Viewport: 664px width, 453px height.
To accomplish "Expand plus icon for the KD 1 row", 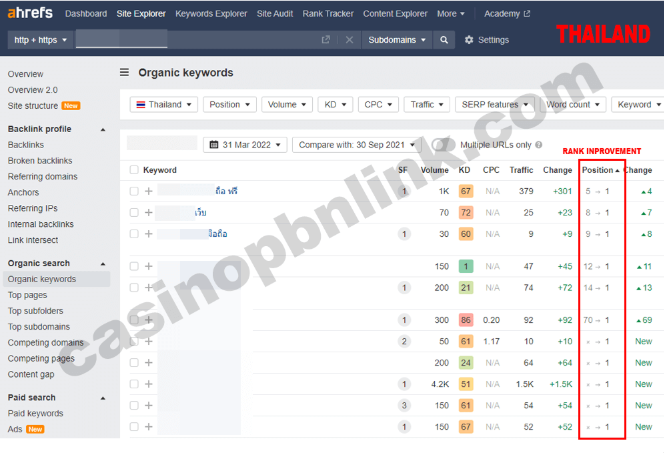I will [149, 266].
